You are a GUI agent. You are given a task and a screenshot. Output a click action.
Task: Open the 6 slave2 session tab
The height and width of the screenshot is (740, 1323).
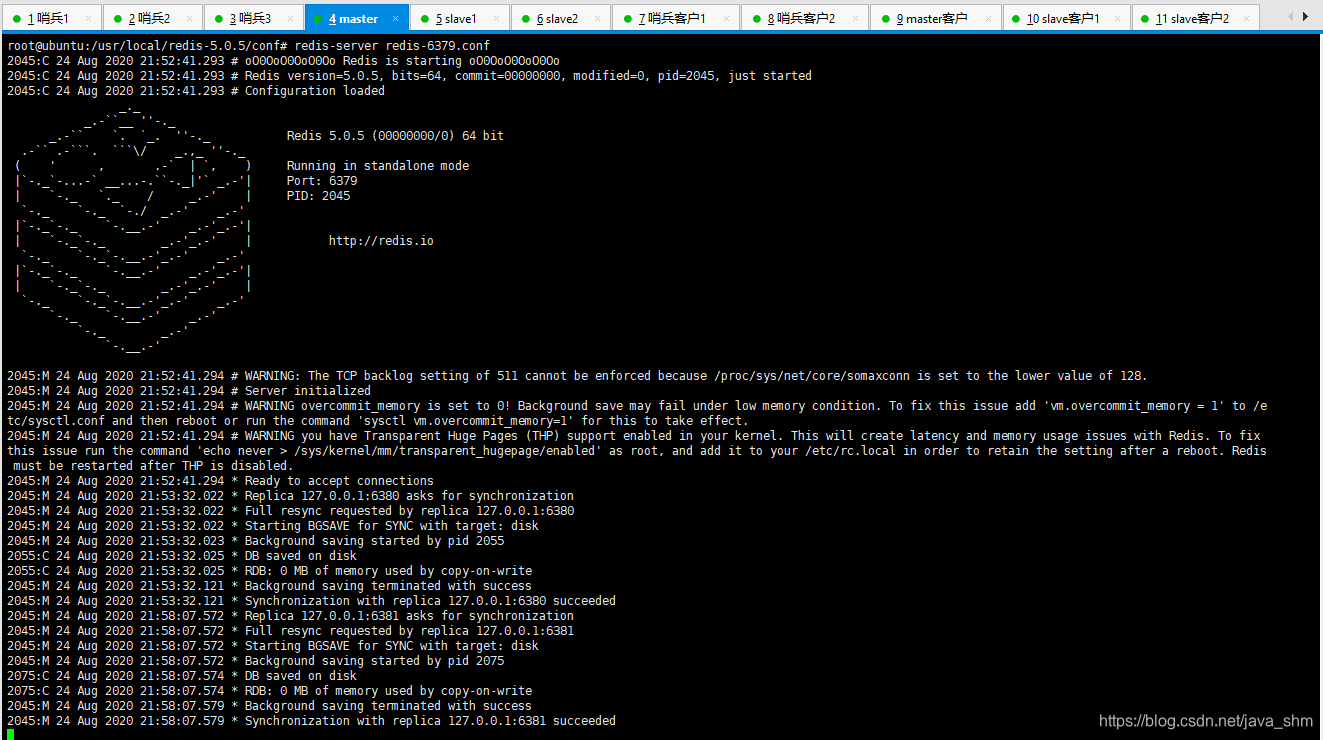pyautogui.click(x=560, y=18)
